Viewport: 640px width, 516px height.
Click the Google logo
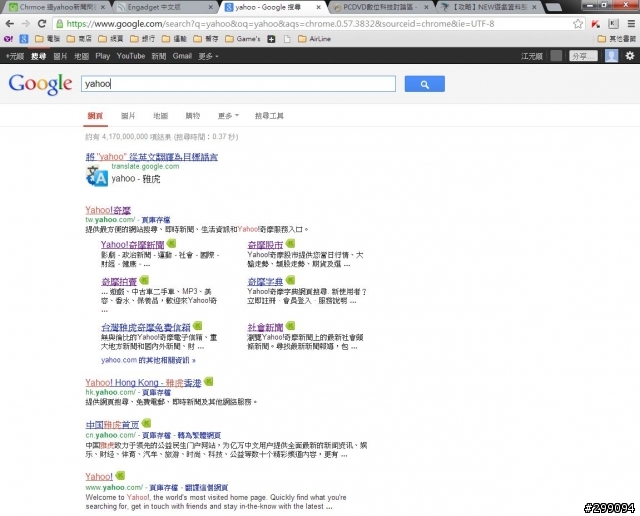click(40, 84)
